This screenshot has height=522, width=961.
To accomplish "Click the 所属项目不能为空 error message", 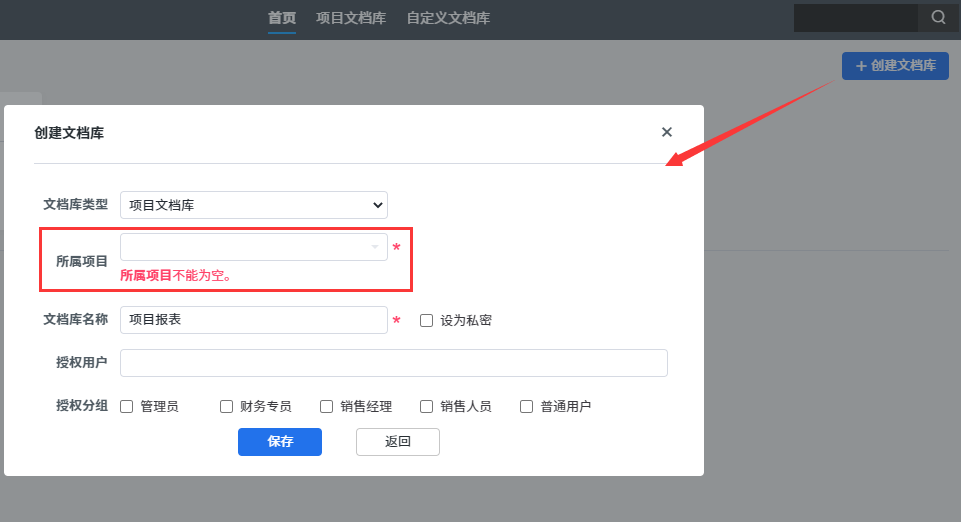I will tap(177, 276).
